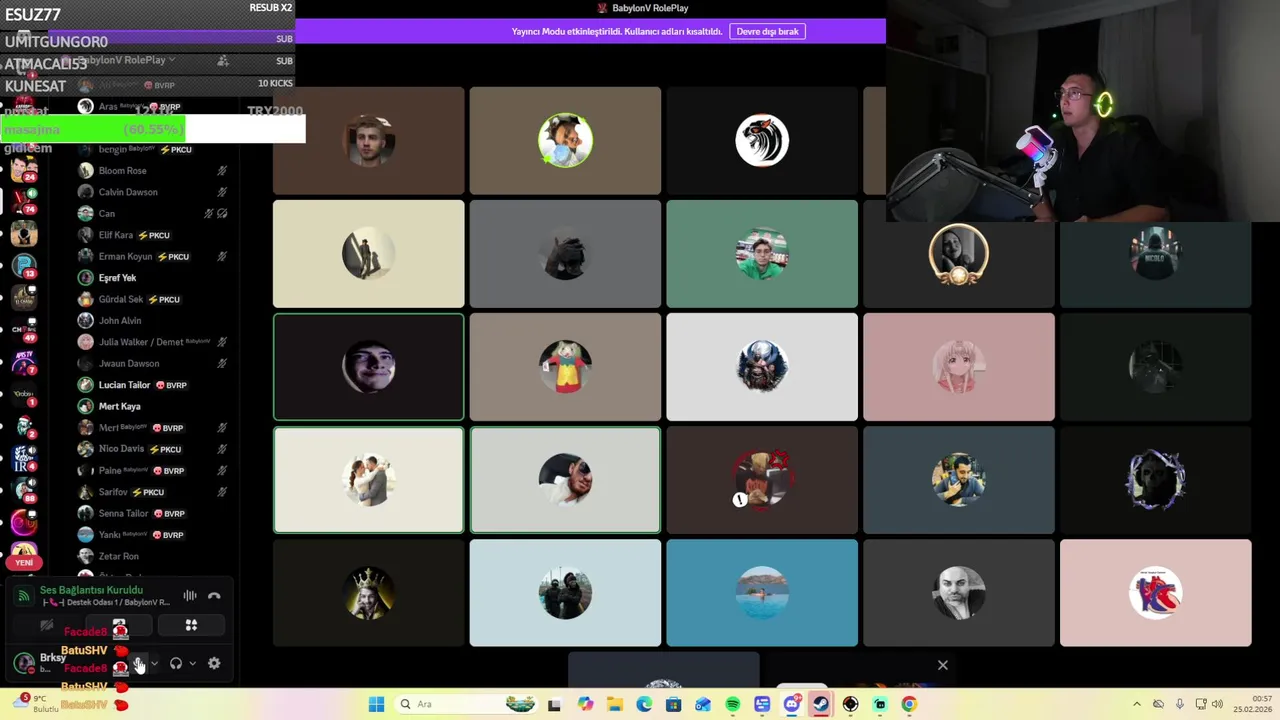The image size is (1280, 720).
Task: Click 'Devre dışı bırak' button
Action: (768, 31)
